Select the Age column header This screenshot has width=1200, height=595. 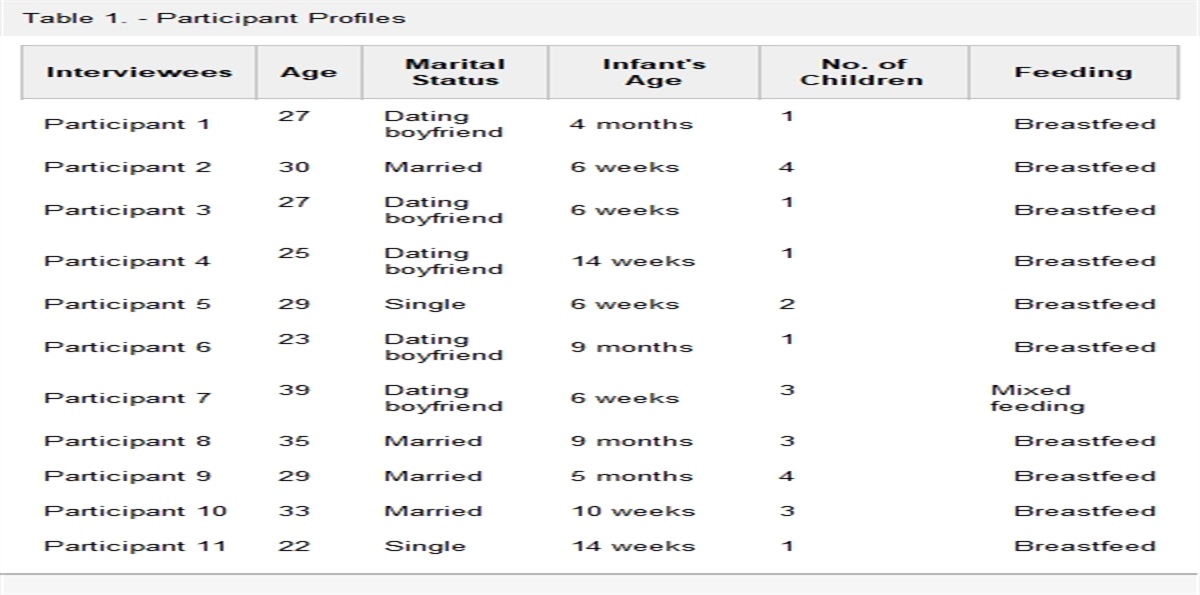click(308, 72)
